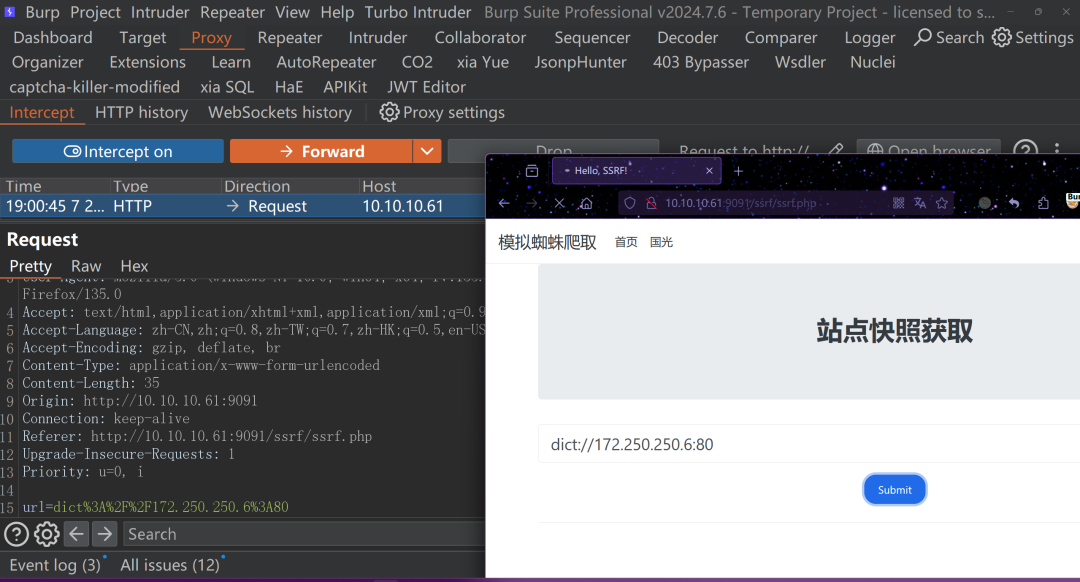Switch to the Collaborator tab
The height and width of the screenshot is (582, 1080).
[480, 38]
